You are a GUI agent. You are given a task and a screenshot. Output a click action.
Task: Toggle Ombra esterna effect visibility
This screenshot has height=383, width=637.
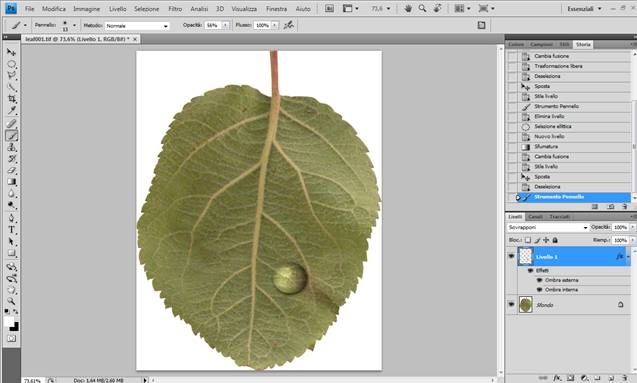coord(540,280)
